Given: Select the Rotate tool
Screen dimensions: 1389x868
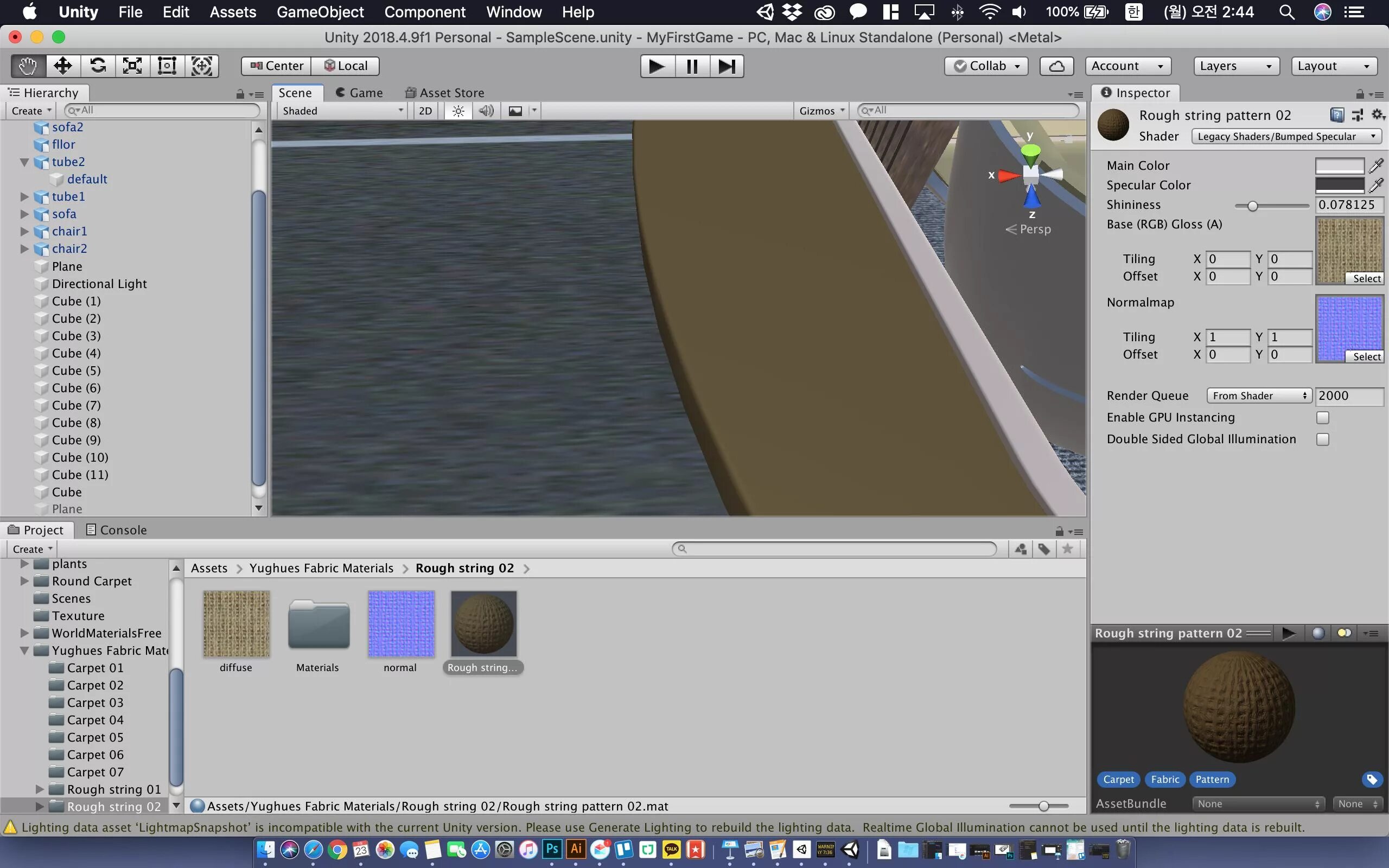Looking at the screenshot, I should point(98,66).
